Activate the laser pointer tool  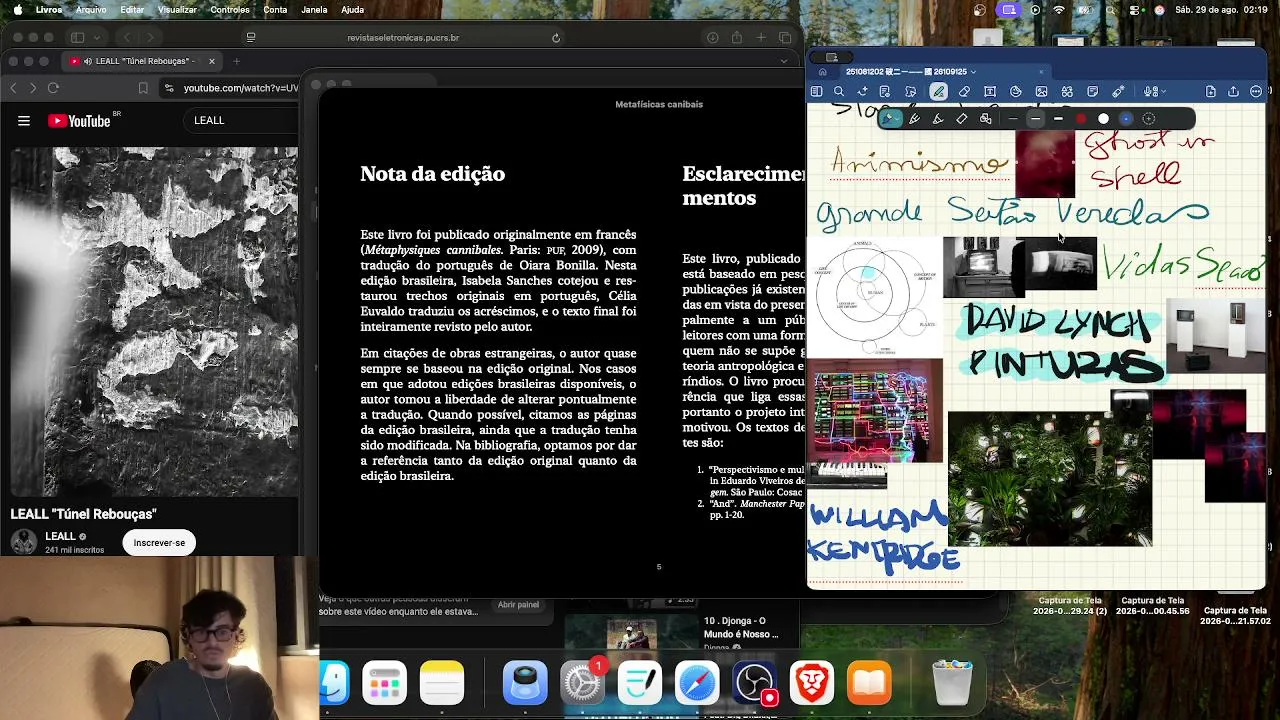(1118, 92)
